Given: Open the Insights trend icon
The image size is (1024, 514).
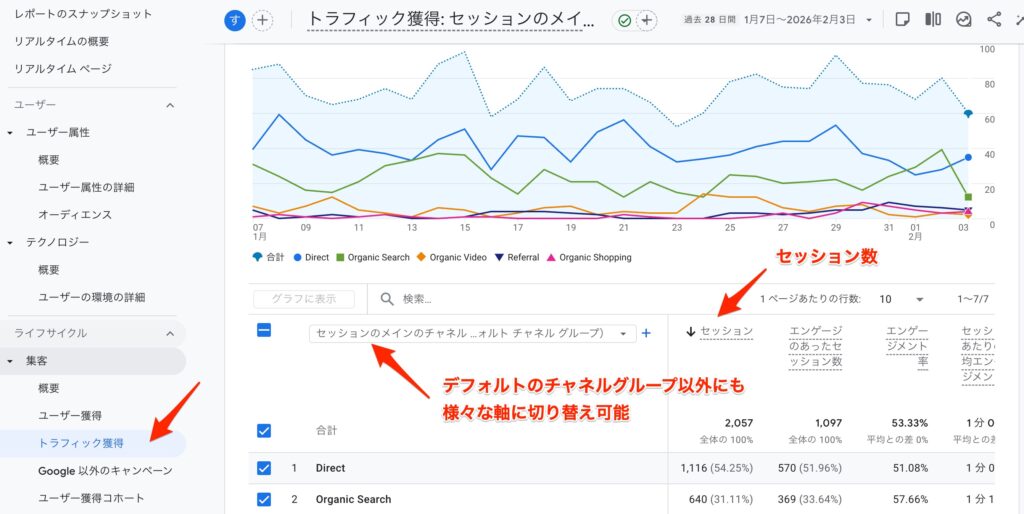Looking at the screenshot, I should (963, 20).
